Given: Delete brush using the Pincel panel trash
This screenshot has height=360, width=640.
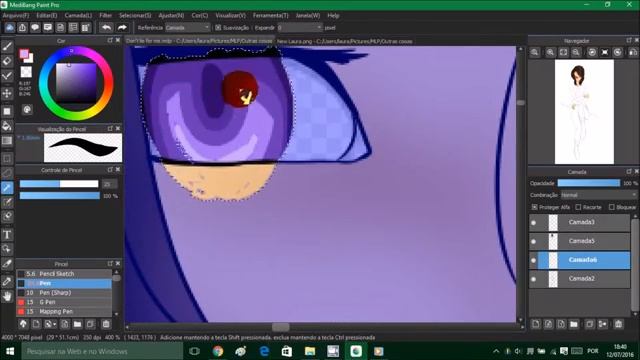Looking at the screenshot, I should click(x=106, y=324).
